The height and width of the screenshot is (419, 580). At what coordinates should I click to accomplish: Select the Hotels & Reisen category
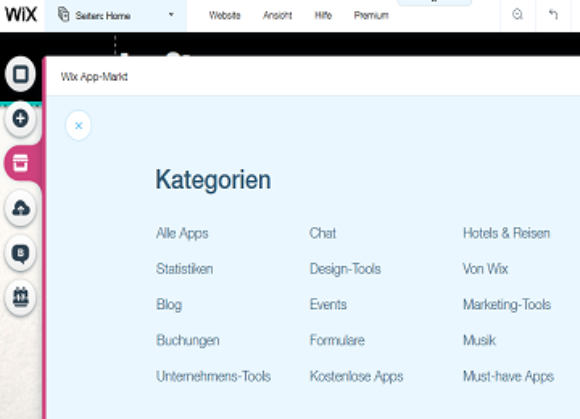506,233
